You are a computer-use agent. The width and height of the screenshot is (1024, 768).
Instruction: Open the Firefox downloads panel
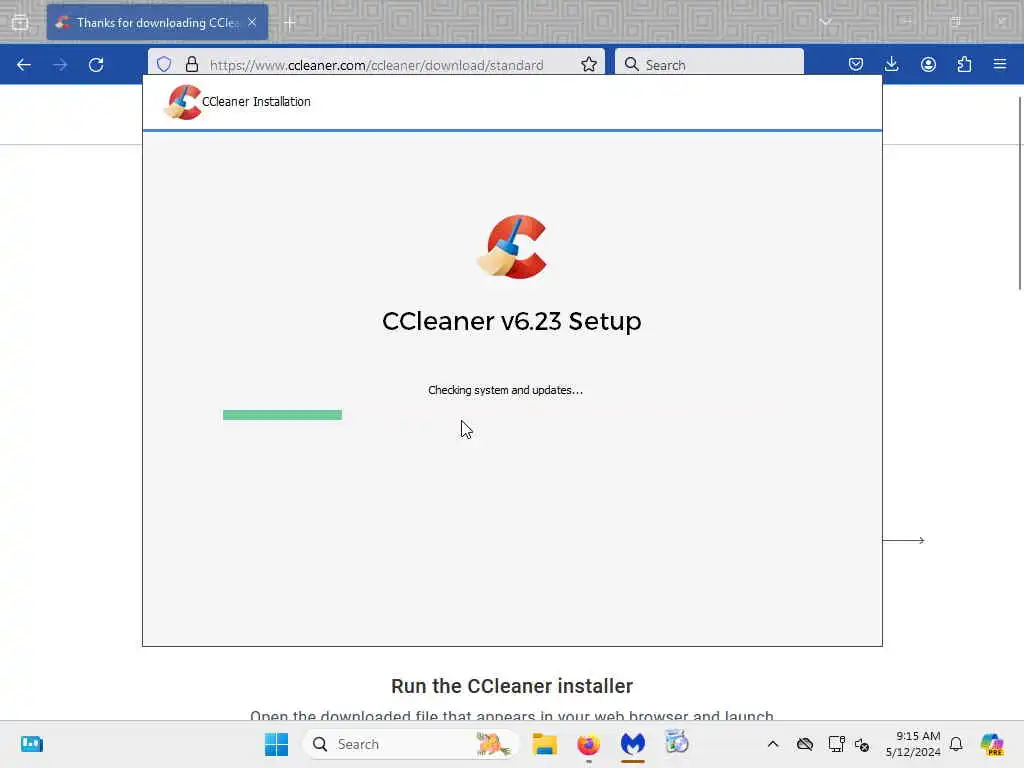pyautogui.click(x=891, y=64)
